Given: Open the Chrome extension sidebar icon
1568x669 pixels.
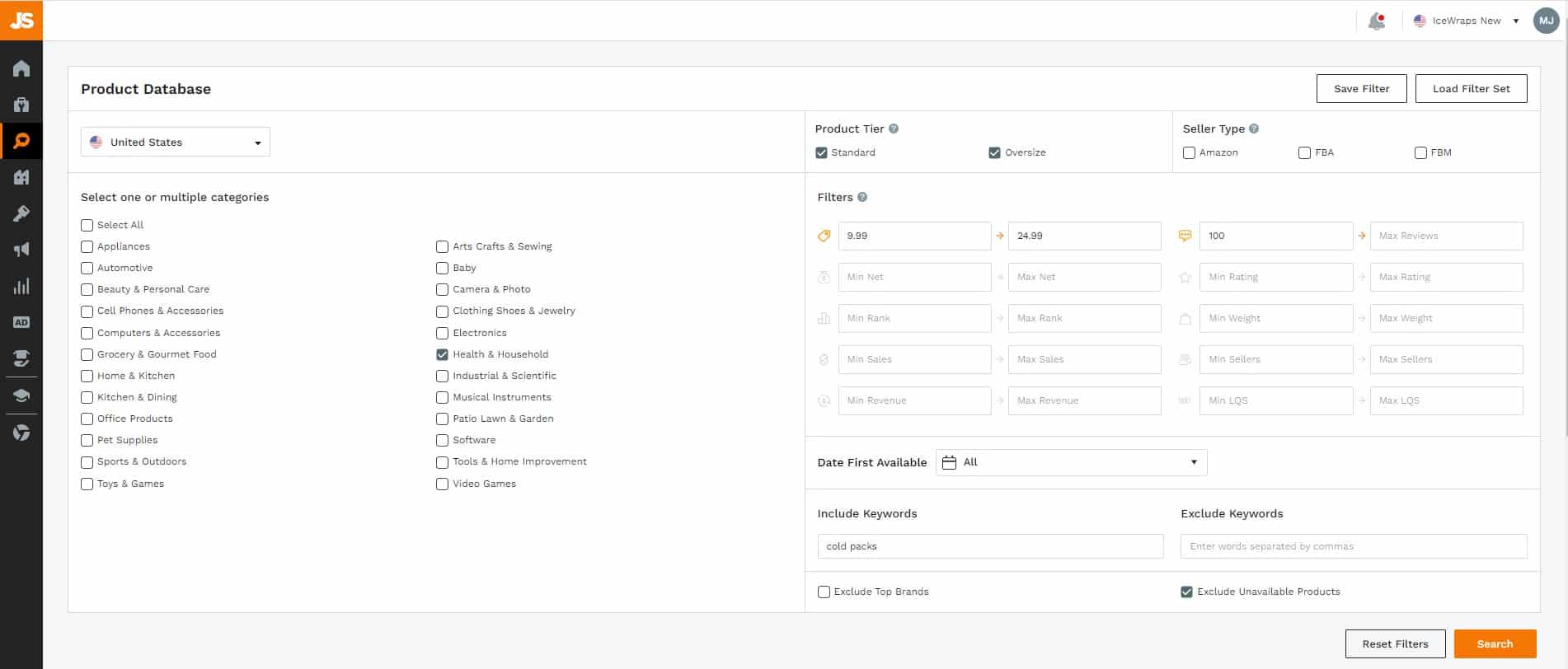Looking at the screenshot, I should 21,433.
